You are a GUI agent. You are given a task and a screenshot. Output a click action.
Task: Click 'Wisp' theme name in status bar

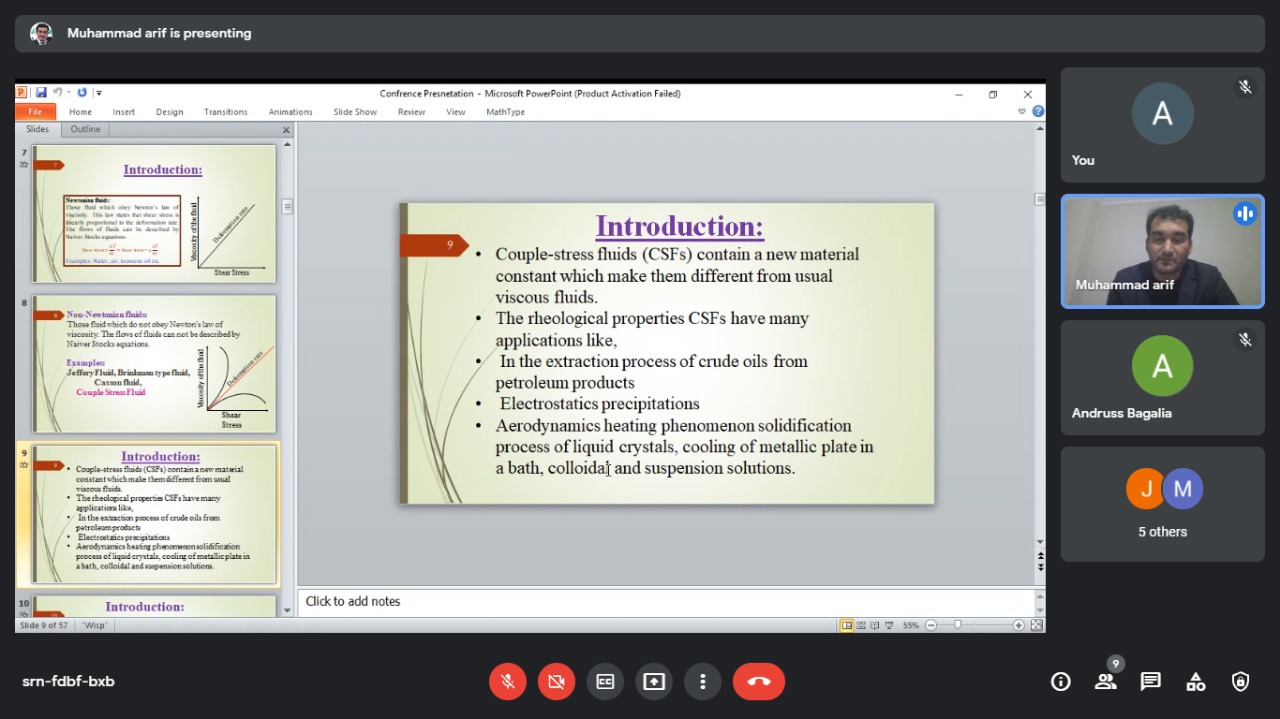(95, 625)
